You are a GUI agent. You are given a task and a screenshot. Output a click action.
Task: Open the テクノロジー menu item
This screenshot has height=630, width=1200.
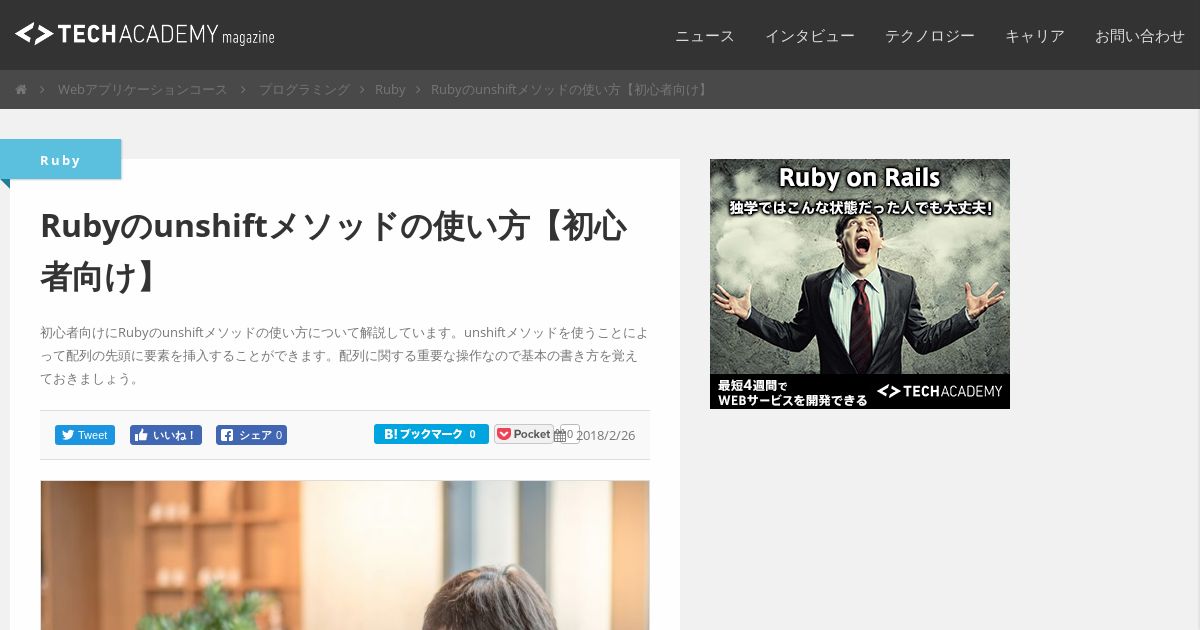930,36
